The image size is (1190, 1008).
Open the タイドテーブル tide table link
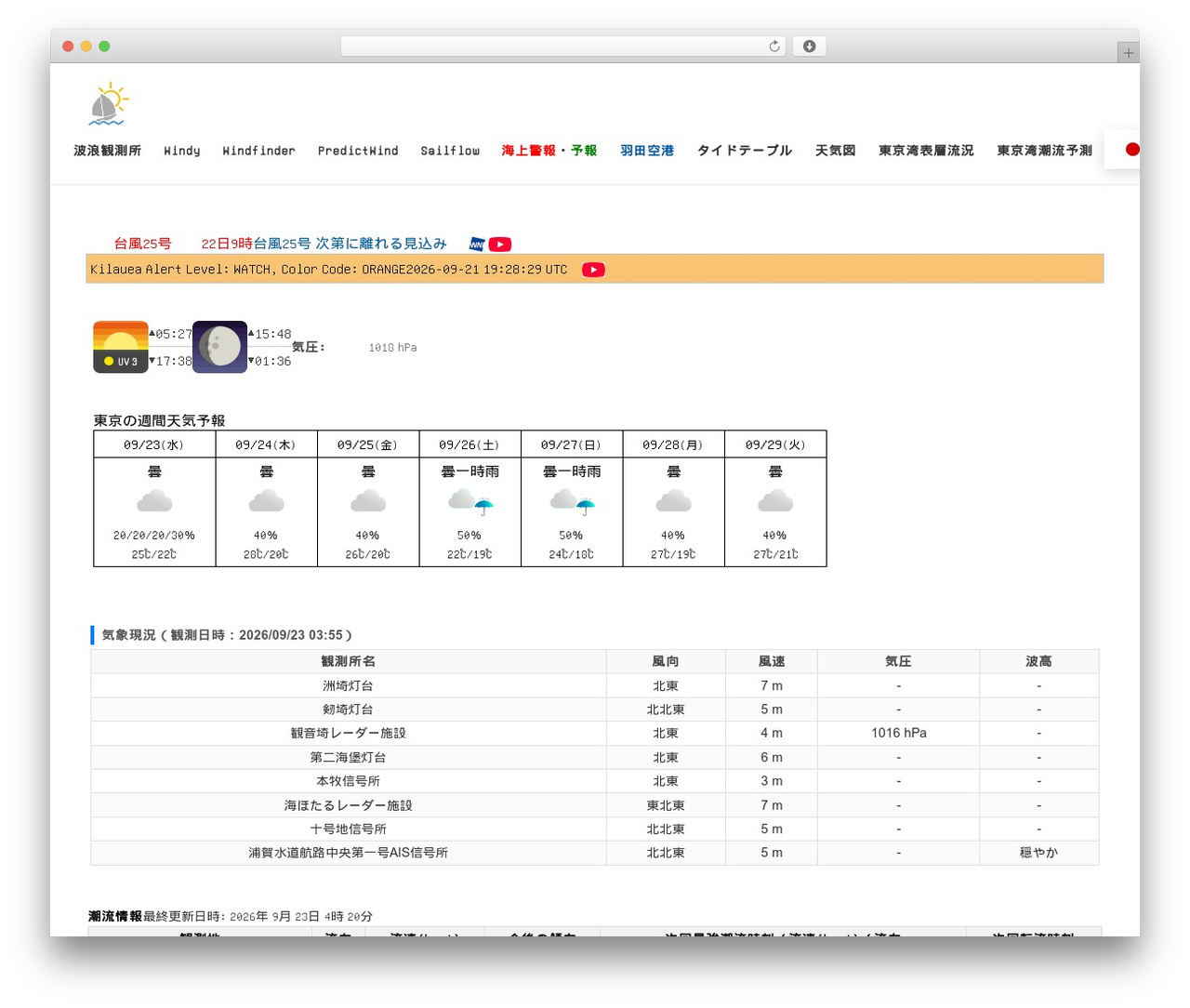point(745,151)
